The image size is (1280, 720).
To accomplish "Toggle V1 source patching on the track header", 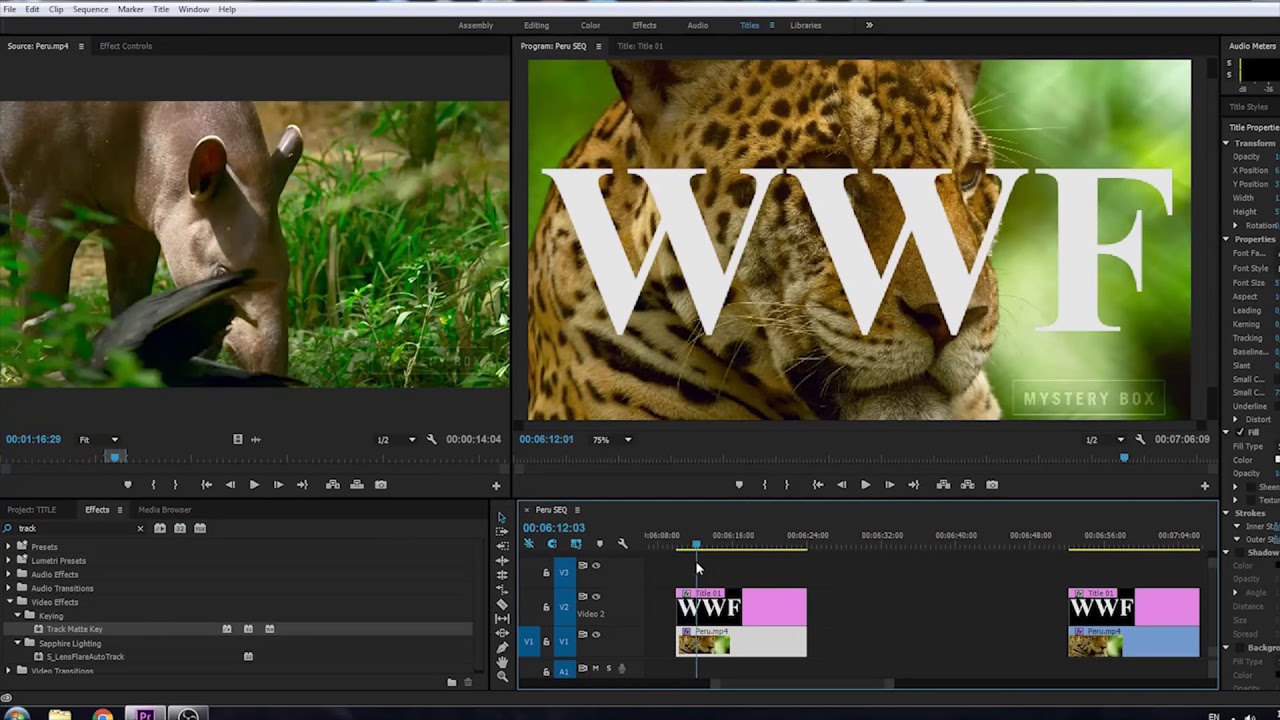I will click(x=529, y=642).
